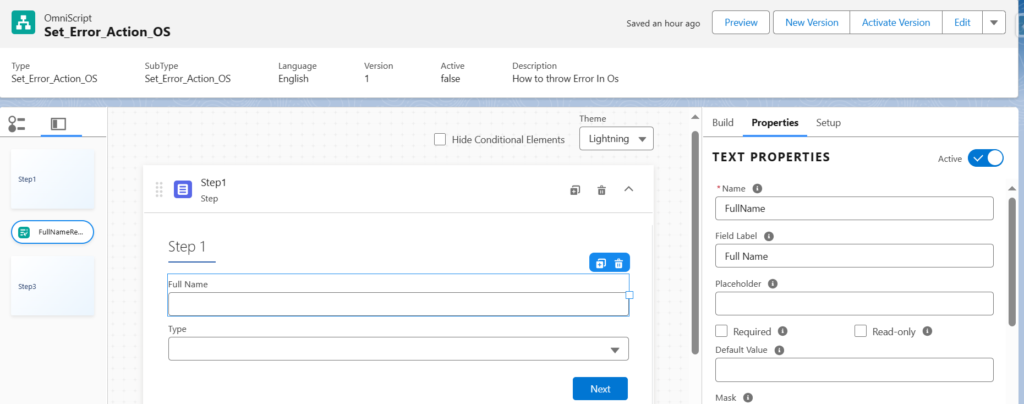Click the Full Name field's square selection handle
The image size is (1024, 404).
point(630,295)
